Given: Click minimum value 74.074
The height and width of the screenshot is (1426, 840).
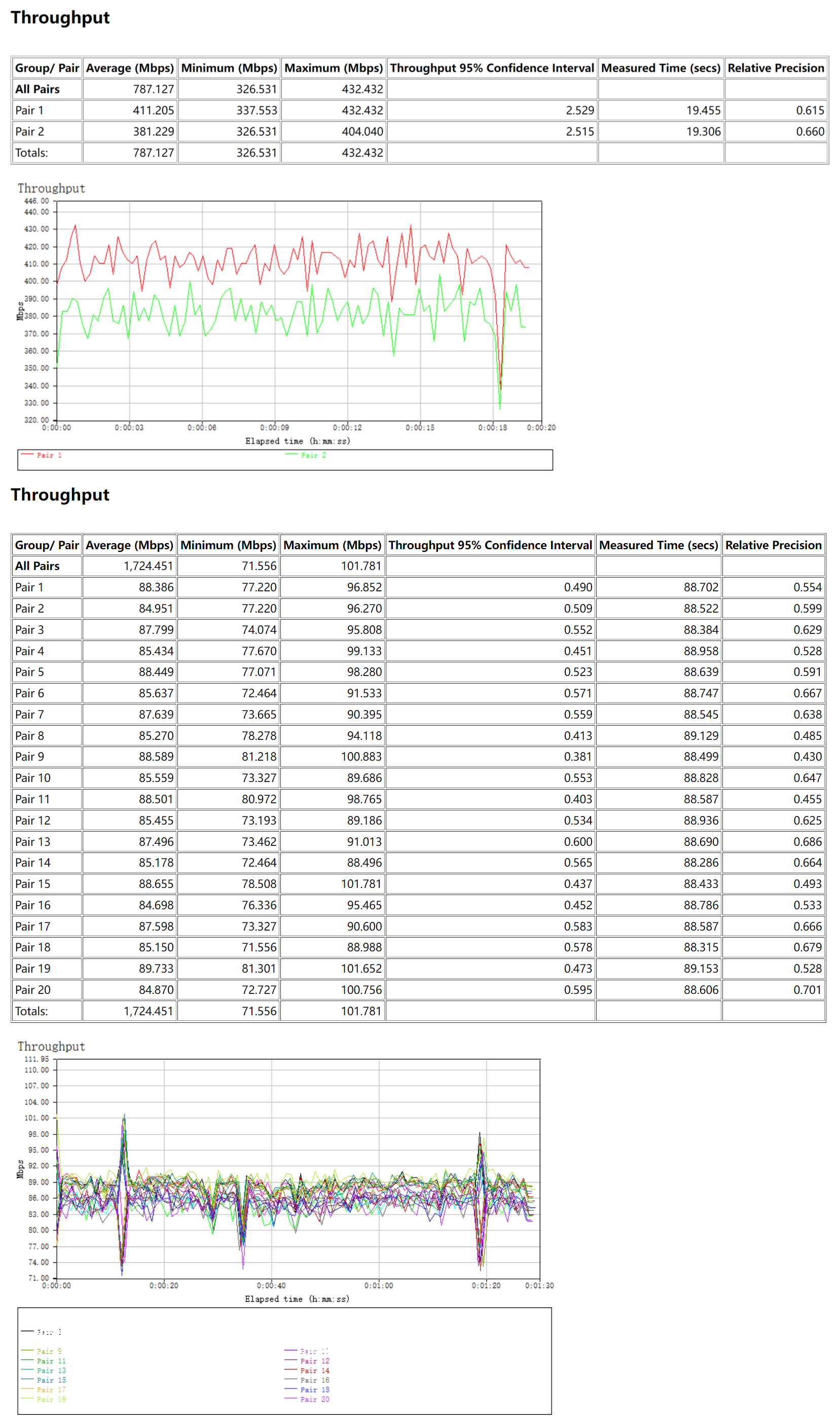Looking at the screenshot, I should coord(228,630).
